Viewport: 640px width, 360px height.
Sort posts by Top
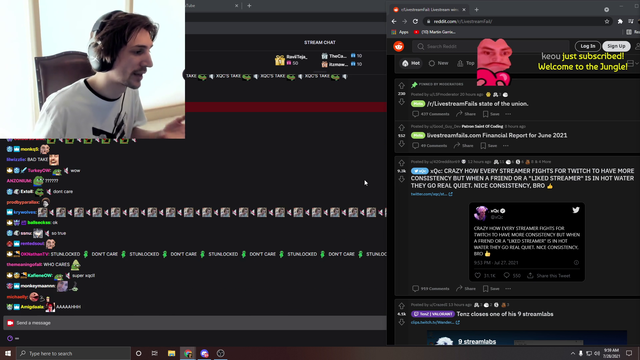[466, 63]
